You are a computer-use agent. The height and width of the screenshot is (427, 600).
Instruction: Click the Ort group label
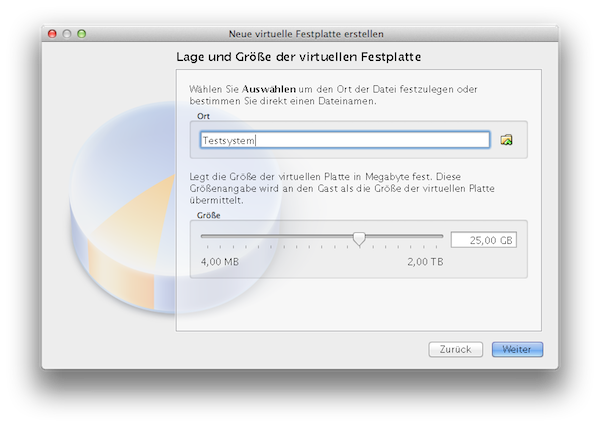coord(203,116)
